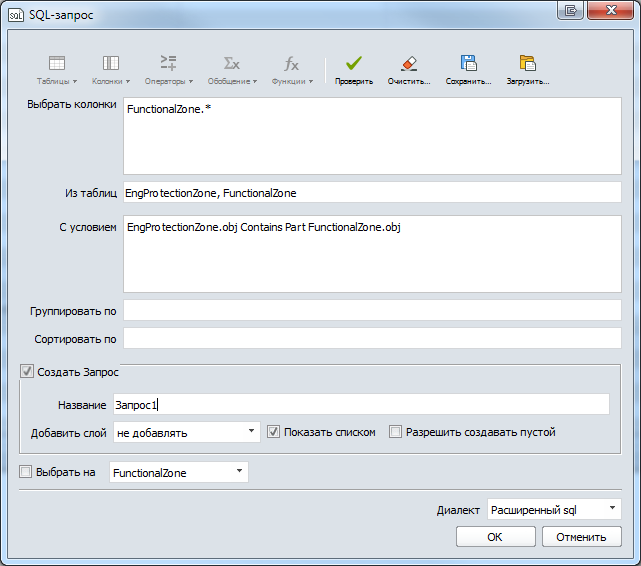This screenshot has height=566, width=641.
Task: Click the Очистить eraser icon
Action: click(408, 64)
